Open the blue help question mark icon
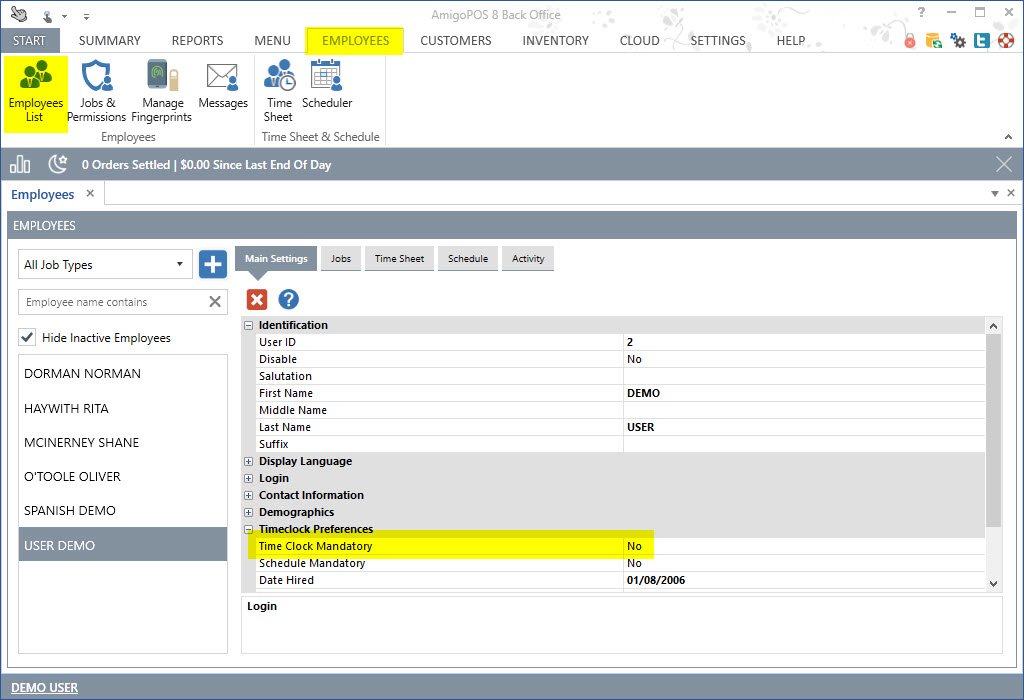This screenshot has width=1024, height=700. click(x=288, y=299)
